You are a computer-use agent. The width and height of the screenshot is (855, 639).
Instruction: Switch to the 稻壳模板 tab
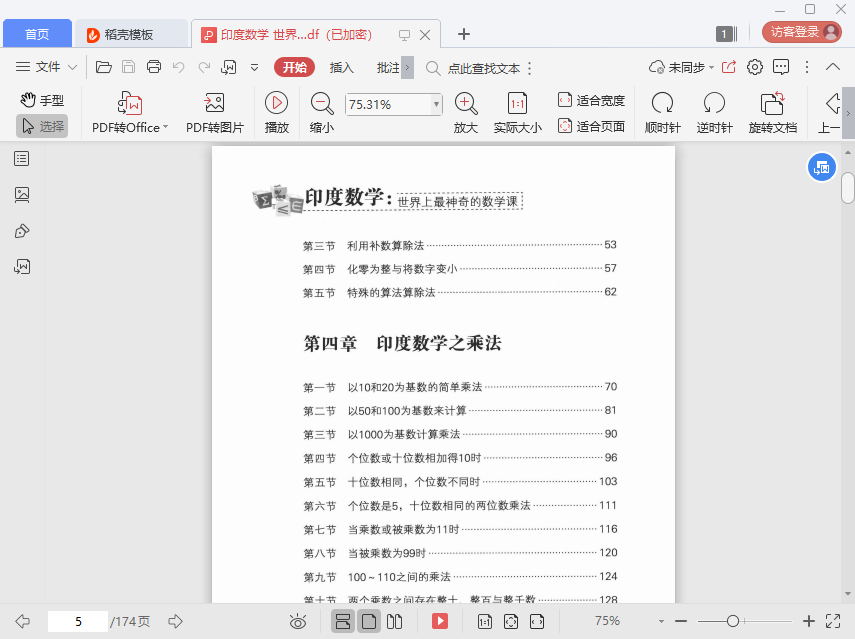[130, 34]
